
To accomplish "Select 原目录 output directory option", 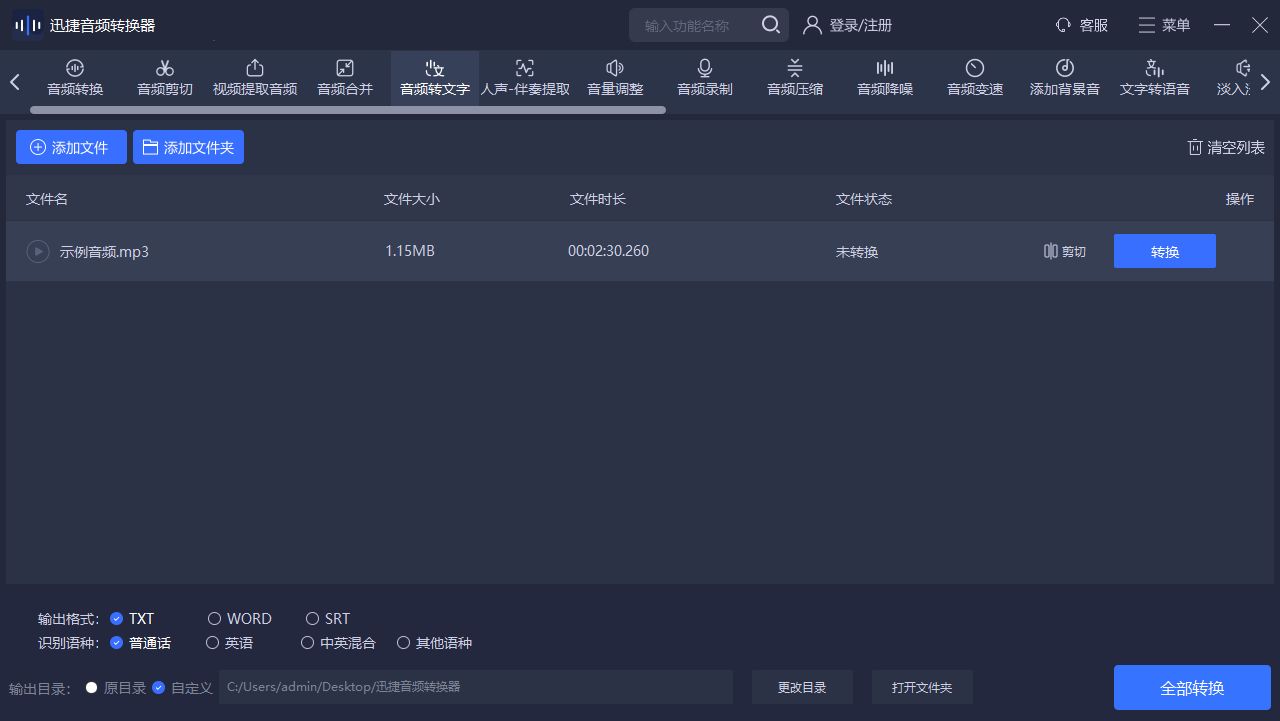I will click(116, 688).
